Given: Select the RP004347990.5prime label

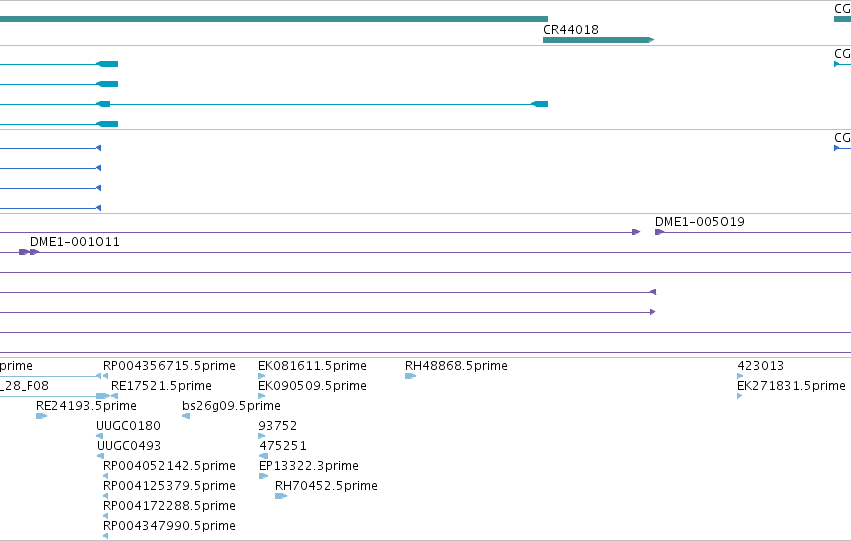Looking at the screenshot, I should click(x=169, y=526).
